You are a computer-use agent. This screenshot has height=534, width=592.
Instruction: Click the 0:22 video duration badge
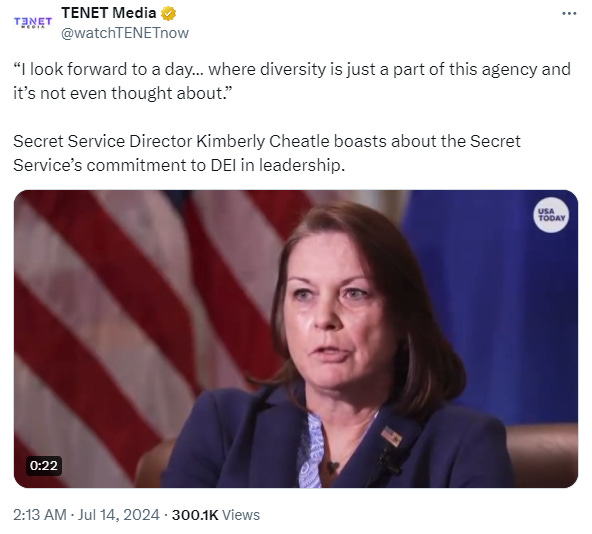(43, 466)
